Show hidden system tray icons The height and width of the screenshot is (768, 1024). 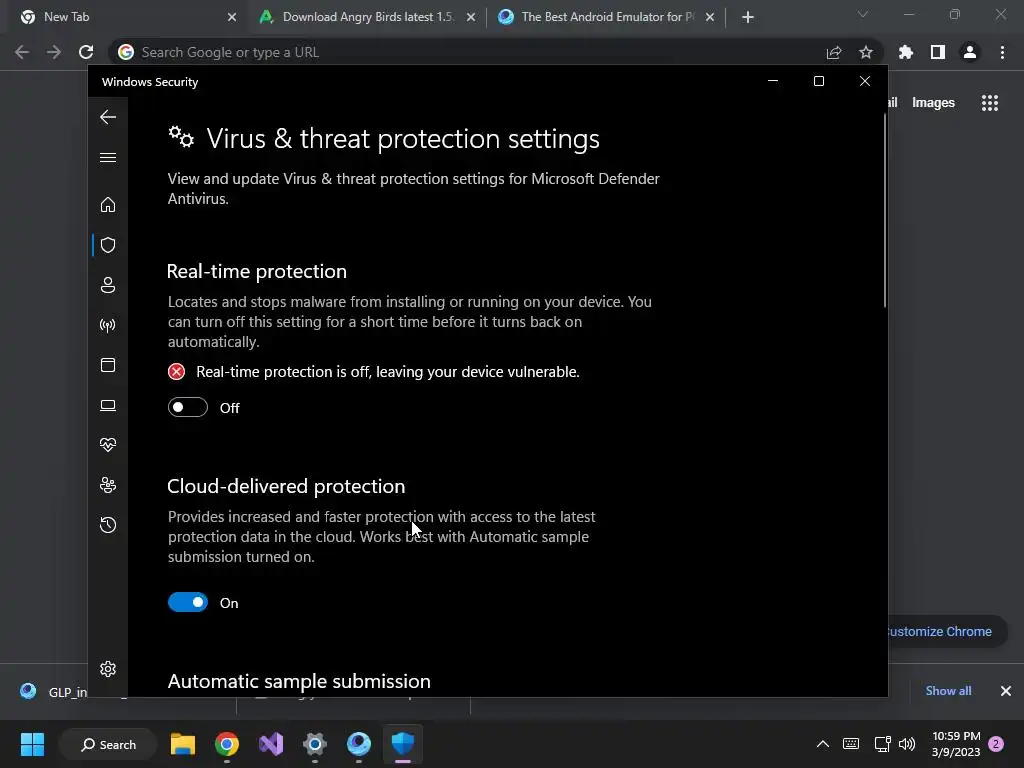[823, 744]
